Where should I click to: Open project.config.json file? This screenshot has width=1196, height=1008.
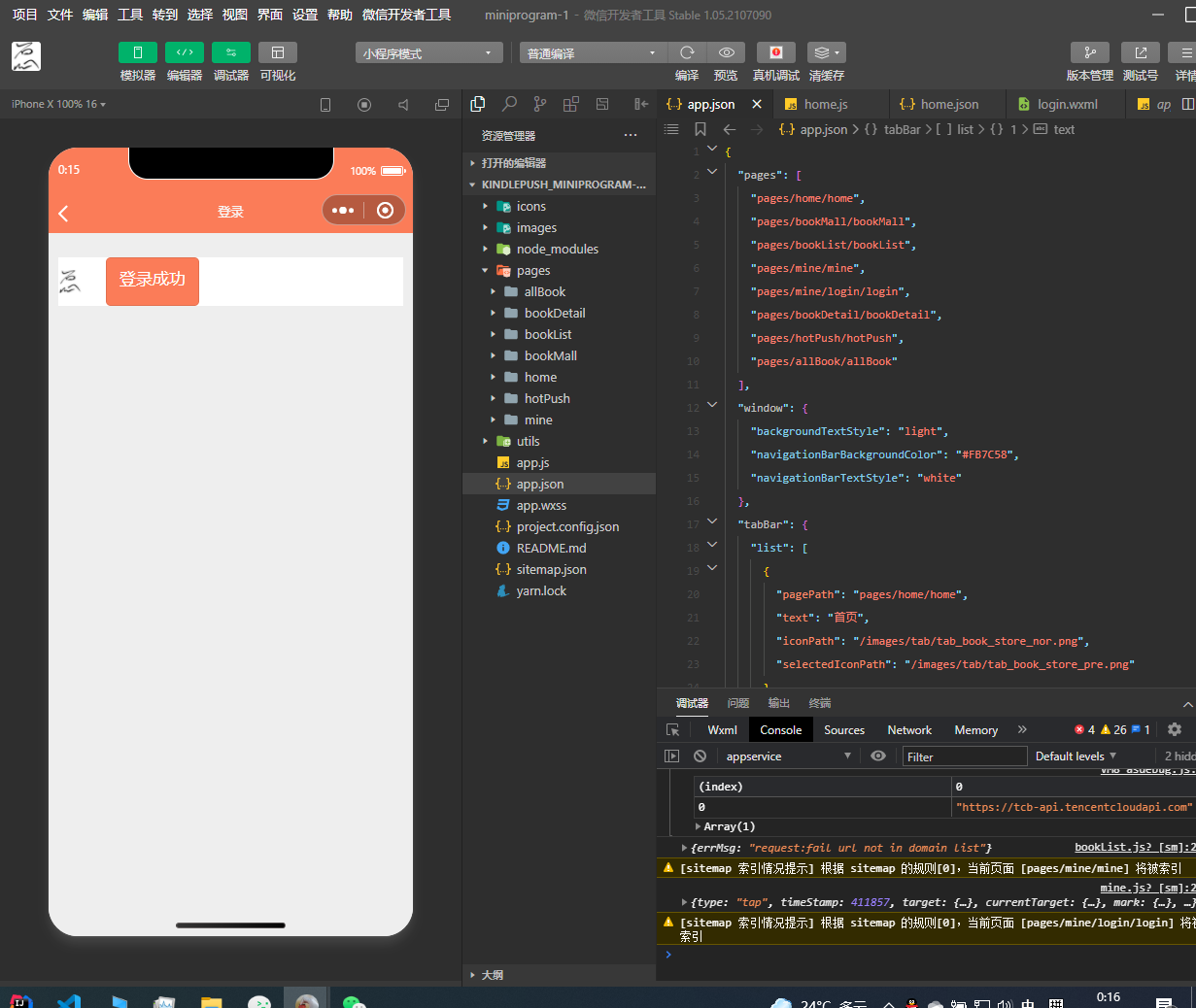560,526
